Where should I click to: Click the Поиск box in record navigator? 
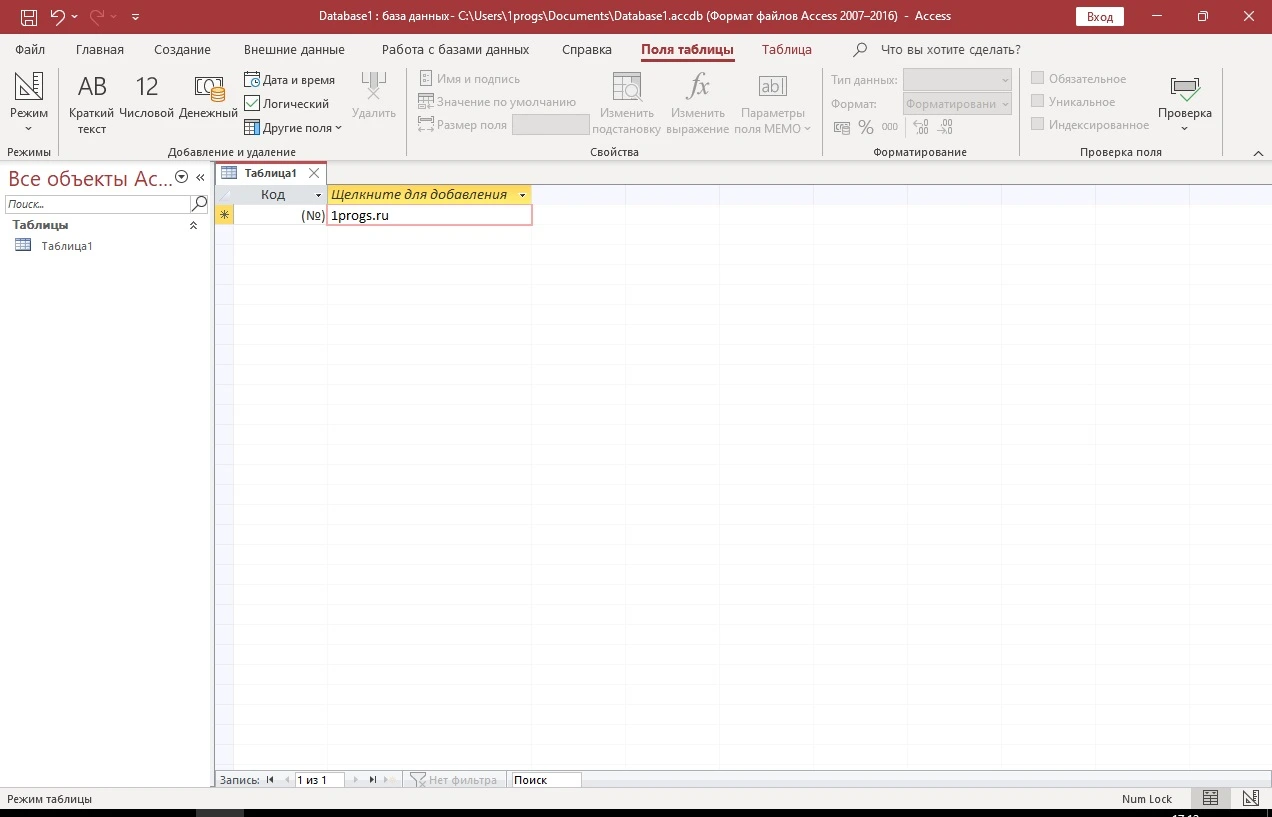[546, 780]
